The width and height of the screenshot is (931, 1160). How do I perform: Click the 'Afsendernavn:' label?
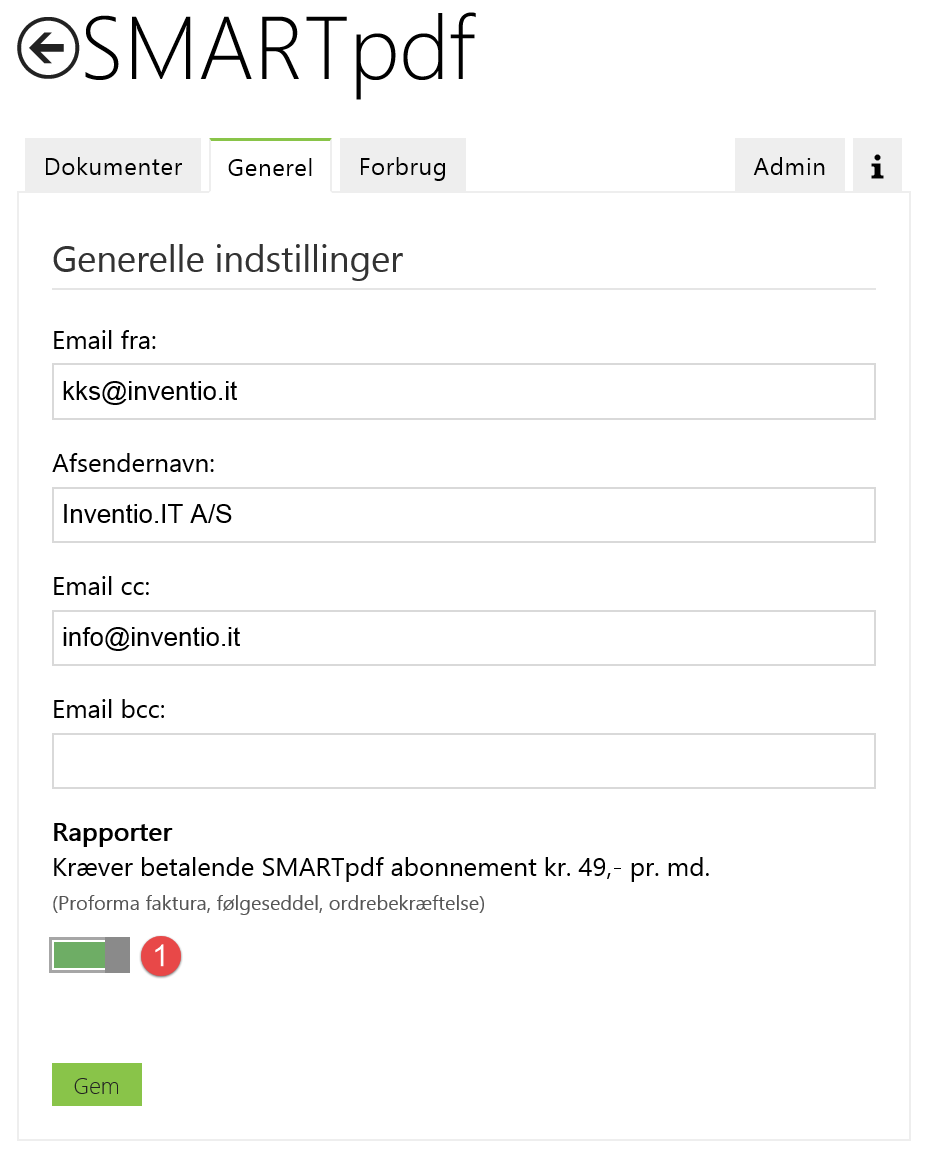point(134,464)
